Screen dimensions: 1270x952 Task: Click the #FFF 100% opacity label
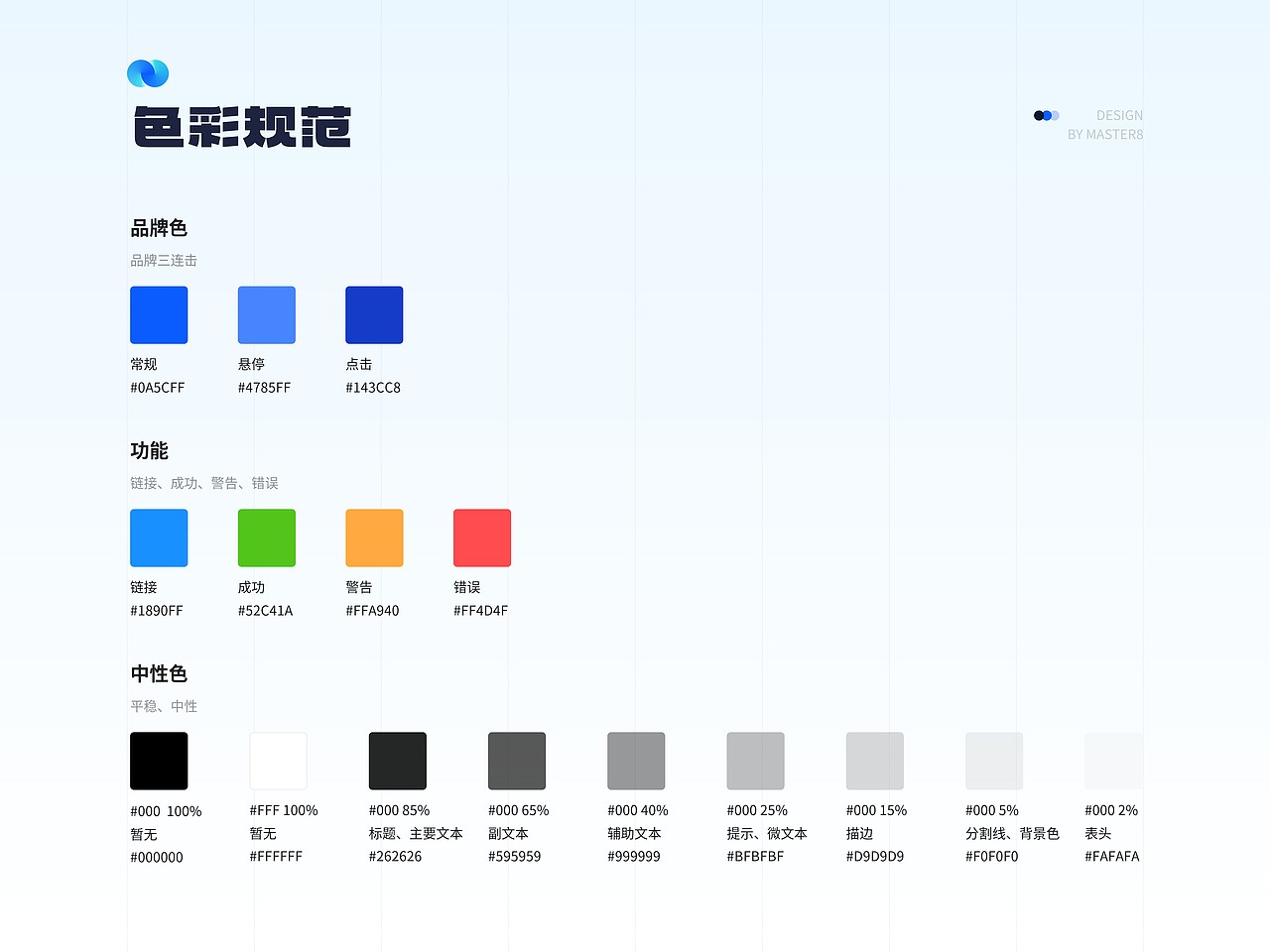(284, 811)
